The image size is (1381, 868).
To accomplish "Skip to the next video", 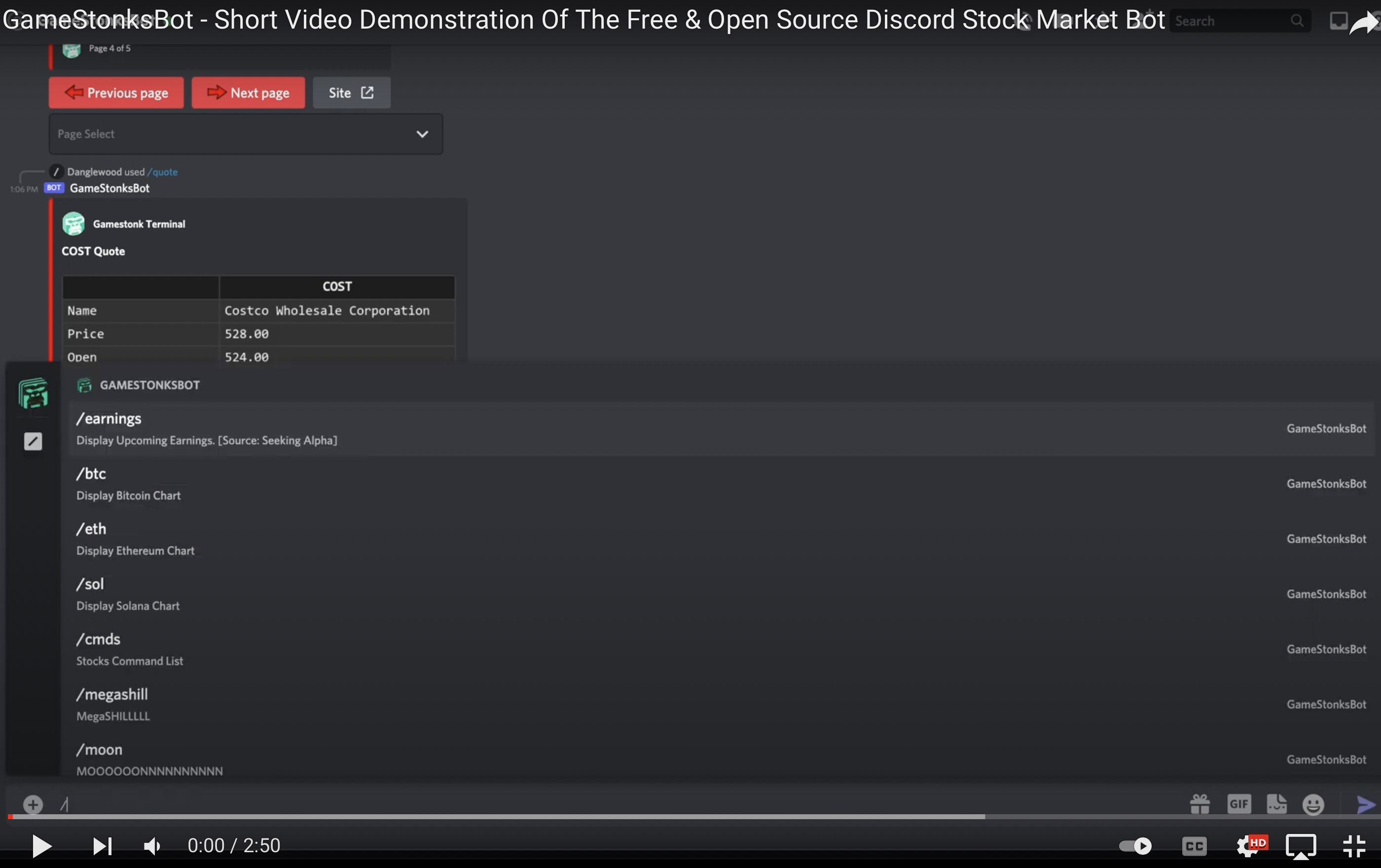I will (x=103, y=846).
